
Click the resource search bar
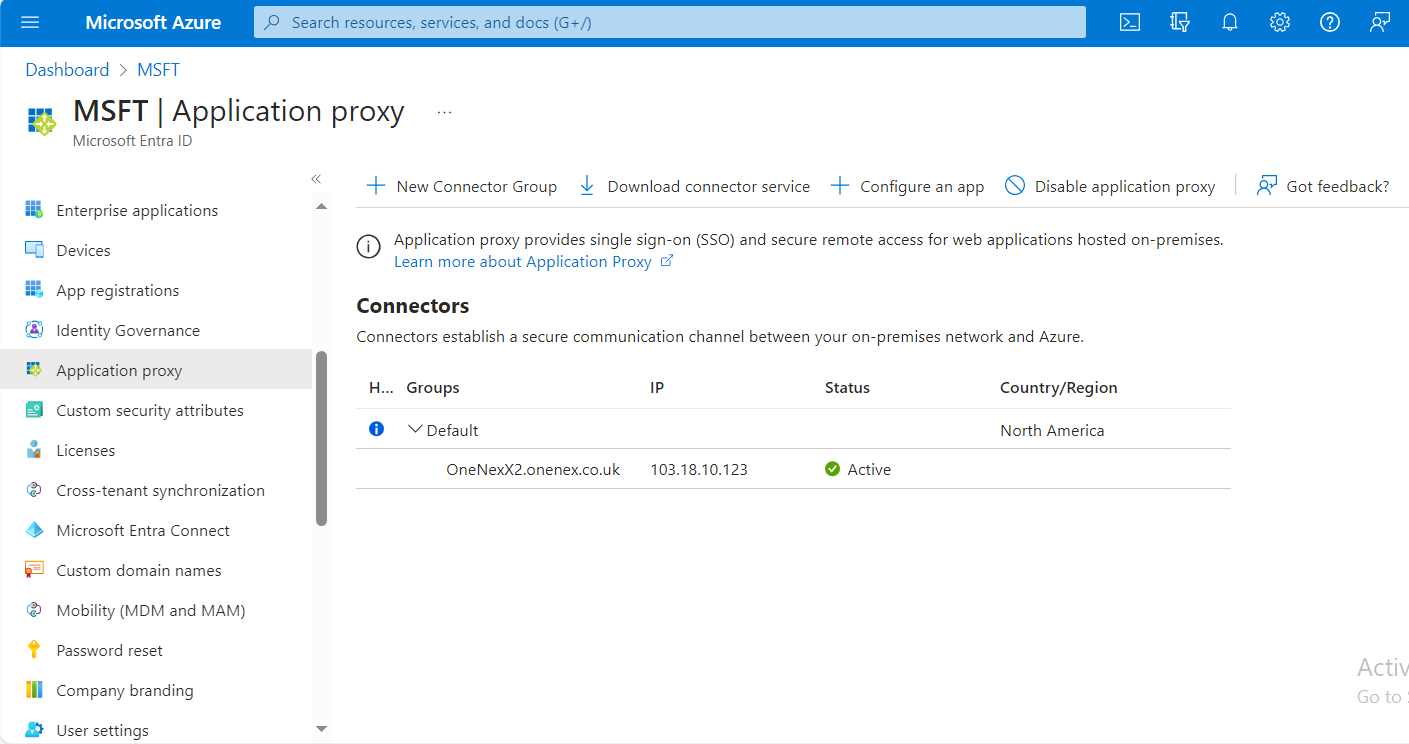(670, 21)
